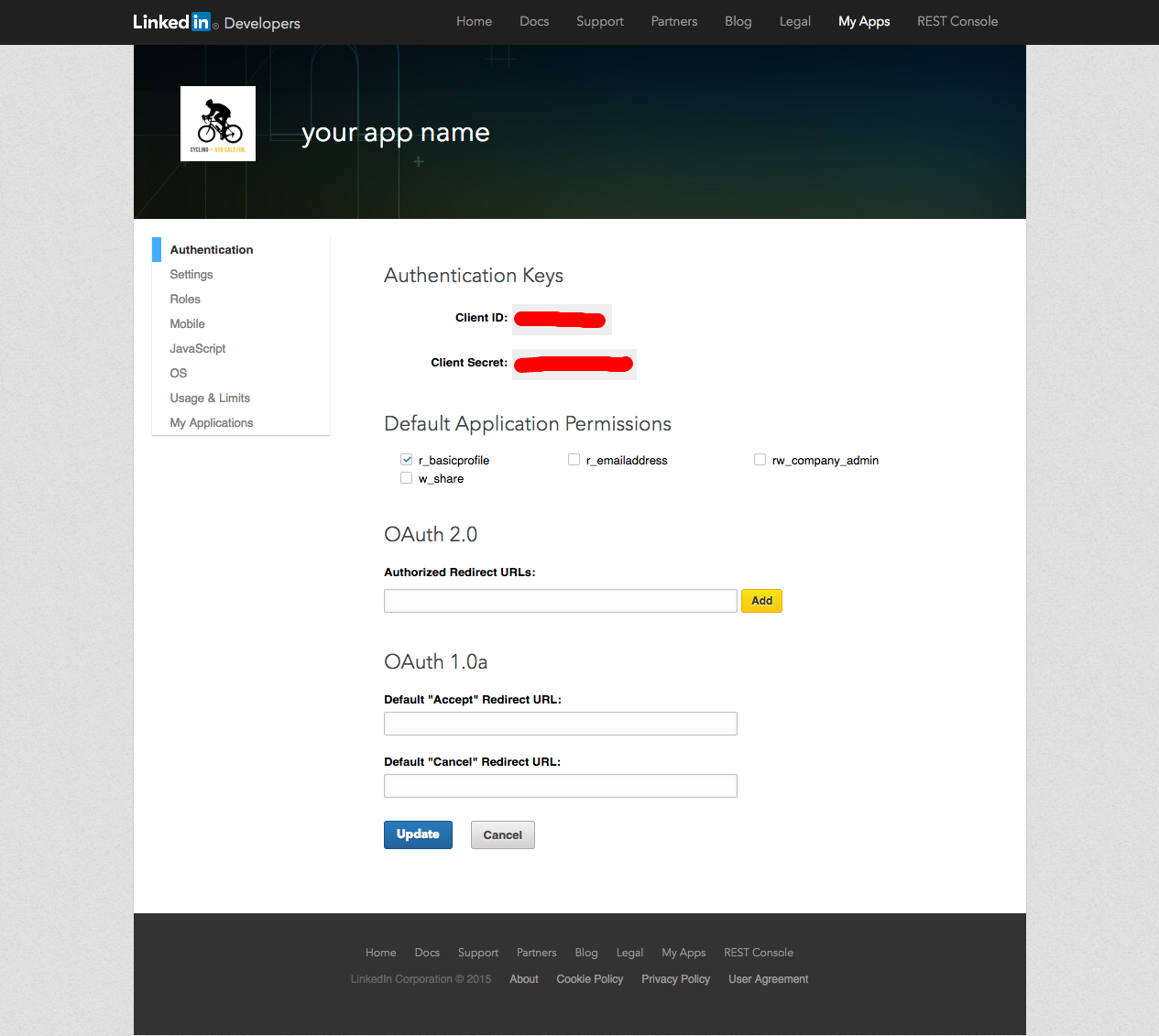The image size is (1159, 1036).
Task: Click the blue Update button
Action: point(418,834)
